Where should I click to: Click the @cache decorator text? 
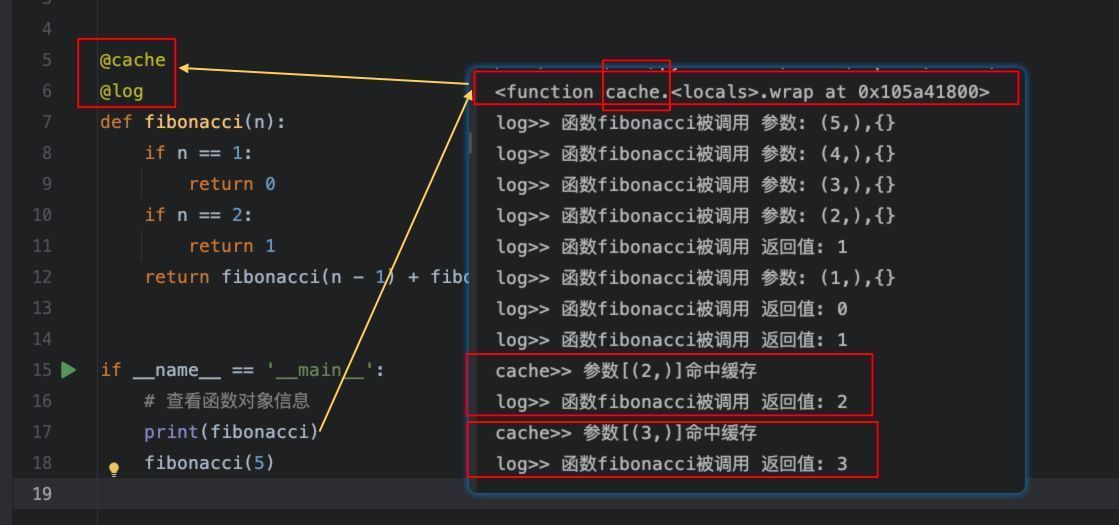tap(133, 60)
